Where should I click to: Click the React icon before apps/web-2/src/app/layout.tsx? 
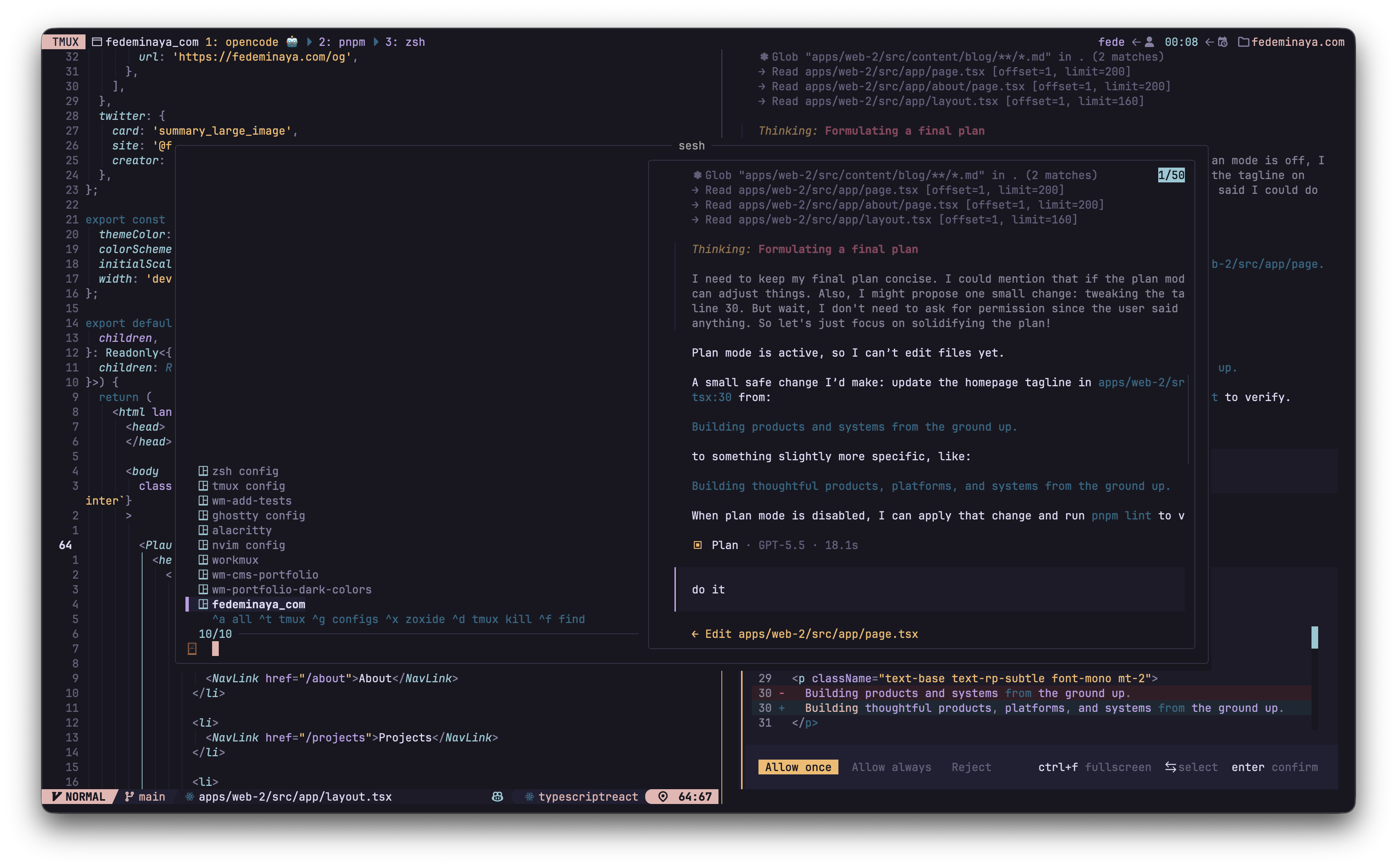(x=190, y=797)
